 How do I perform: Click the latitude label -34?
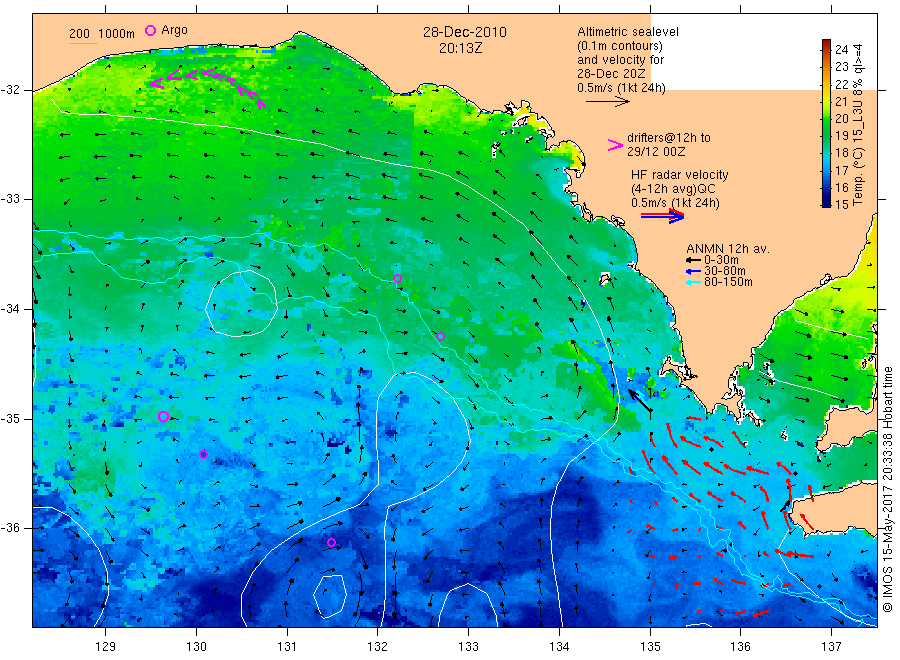click(x=11, y=309)
